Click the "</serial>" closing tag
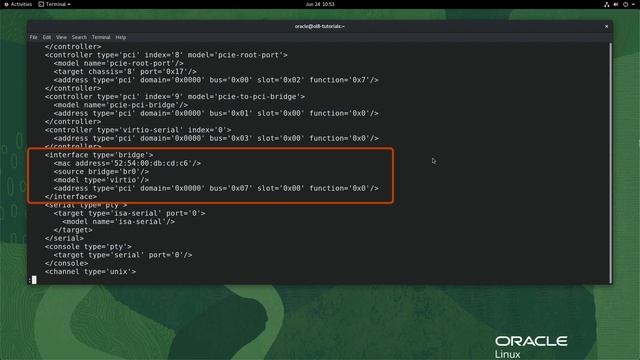The image size is (640, 360). tap(64, 238)
